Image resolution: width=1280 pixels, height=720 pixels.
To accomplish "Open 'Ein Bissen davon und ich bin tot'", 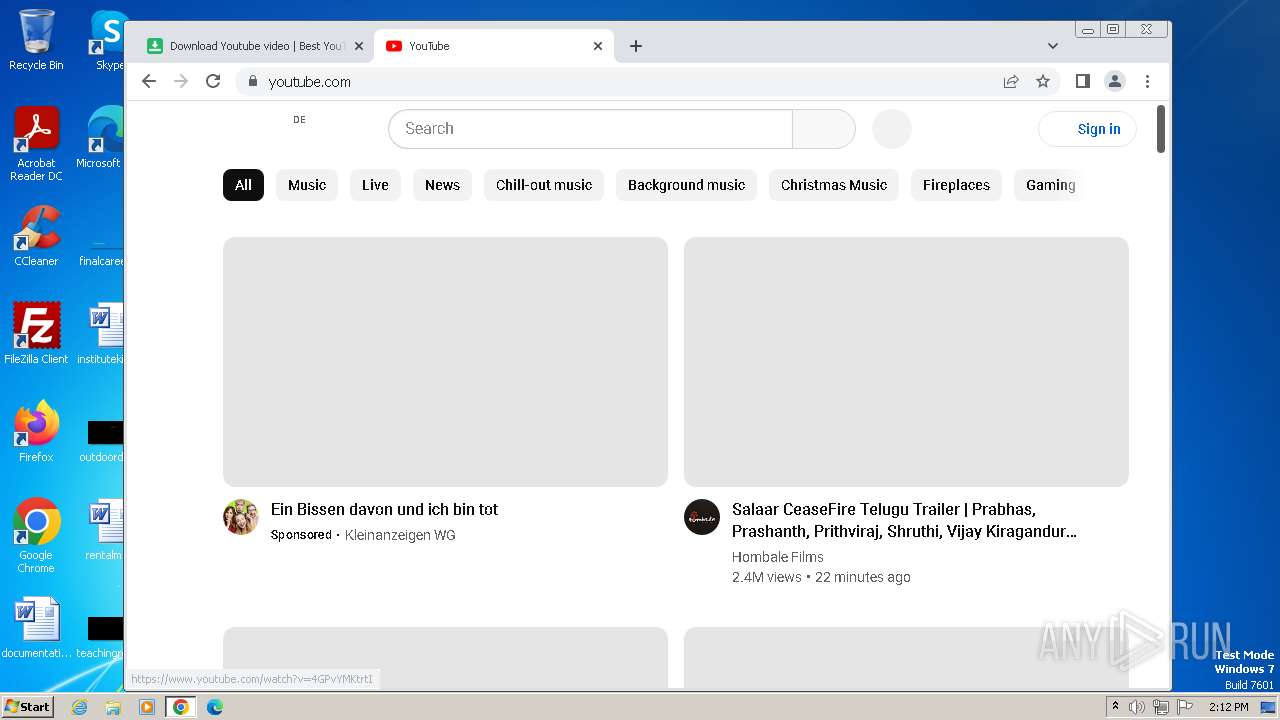I will [384, 509].
